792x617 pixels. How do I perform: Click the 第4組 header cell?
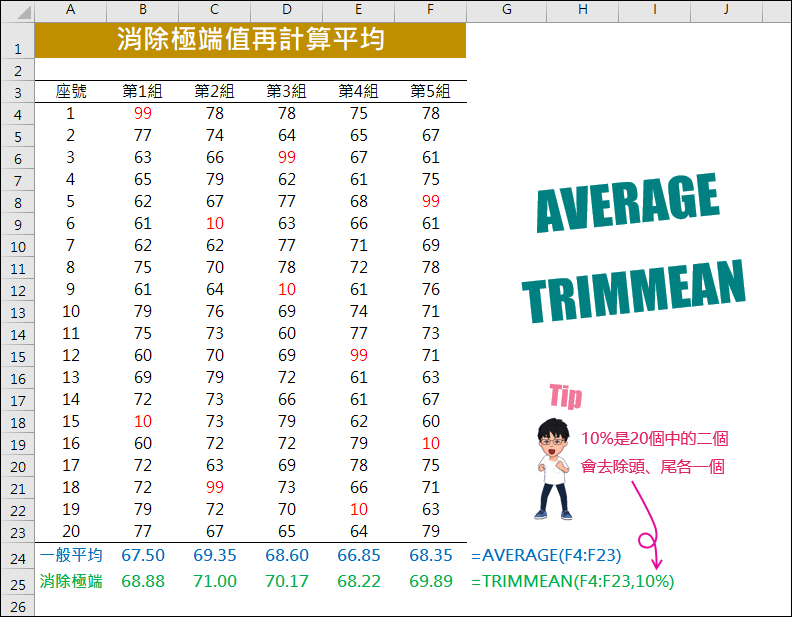359,91
